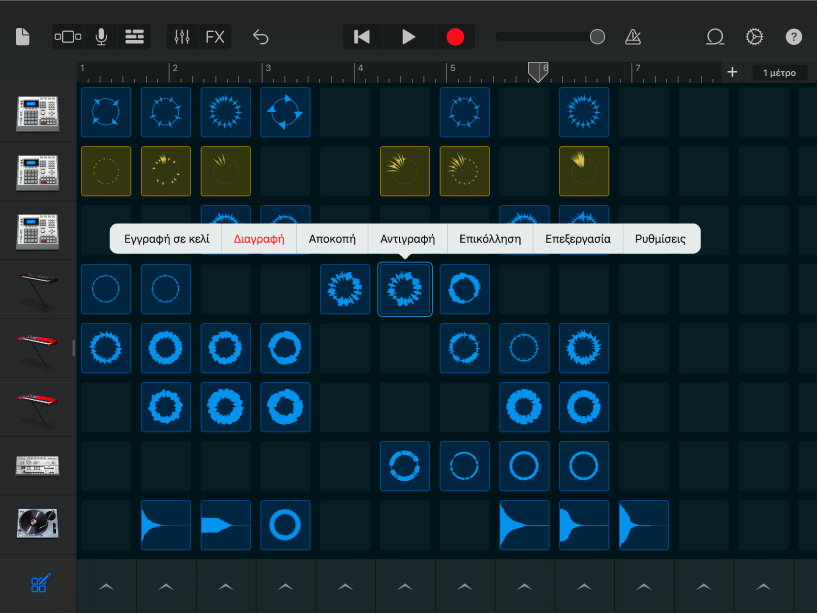Open the help question mark

[x=793, y=37]
